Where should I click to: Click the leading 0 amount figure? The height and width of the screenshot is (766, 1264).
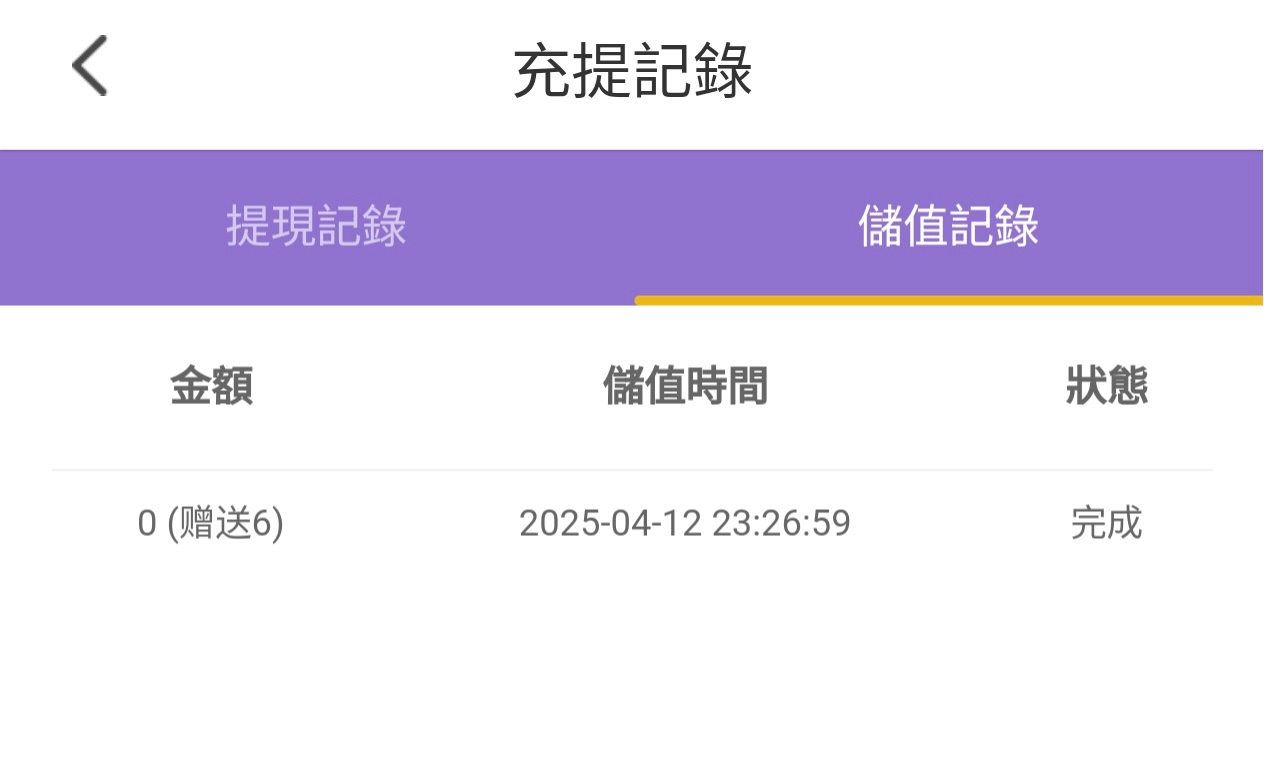point(147,523)
